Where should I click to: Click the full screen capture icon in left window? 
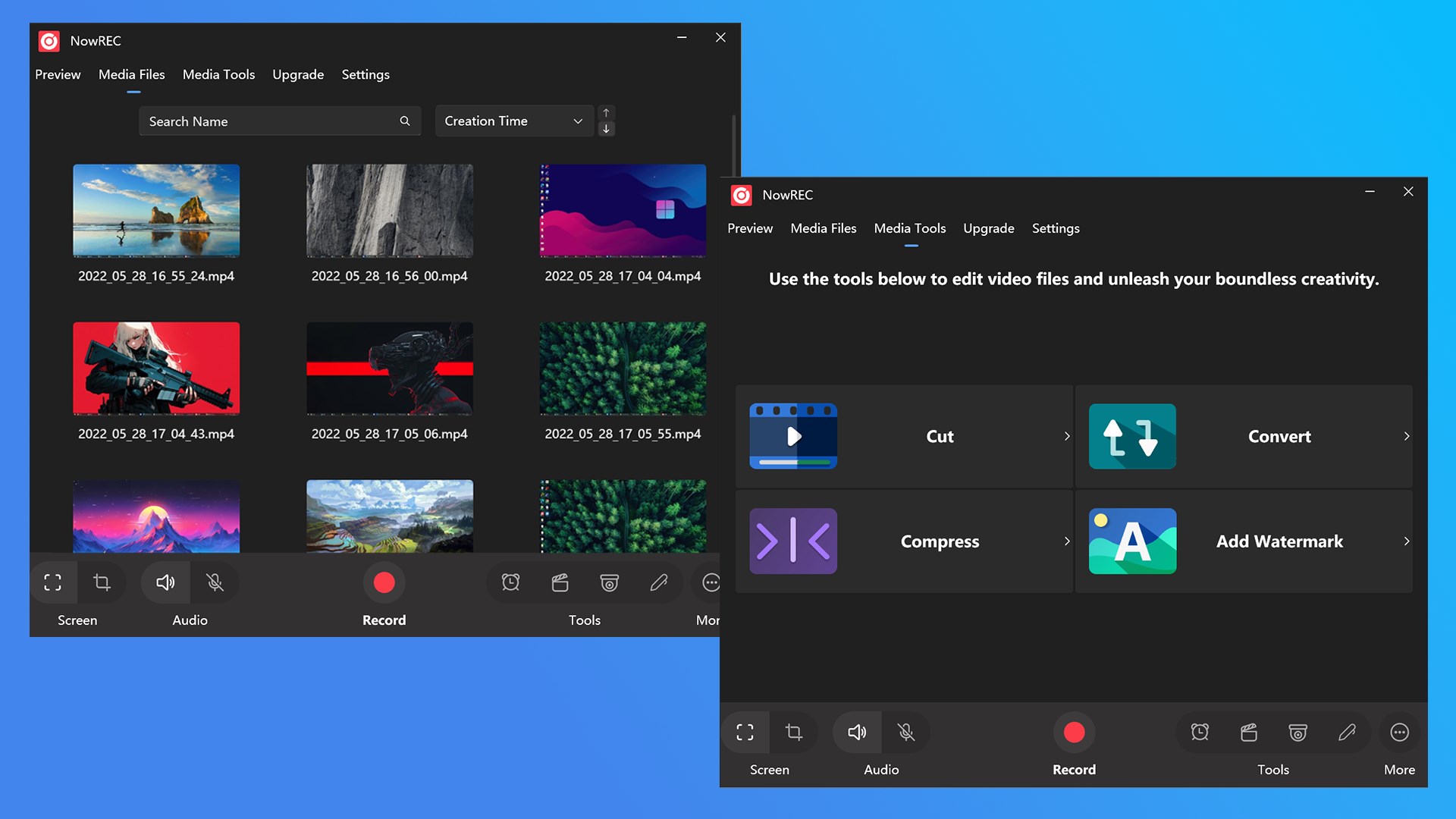[52, 582]
